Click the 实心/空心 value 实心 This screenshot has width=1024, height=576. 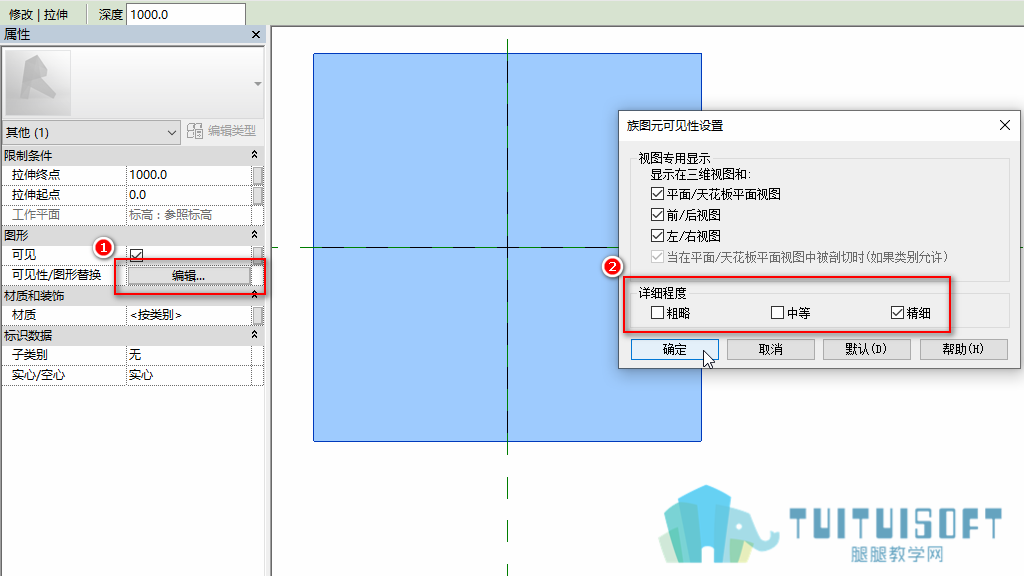(x=188, y=375)
